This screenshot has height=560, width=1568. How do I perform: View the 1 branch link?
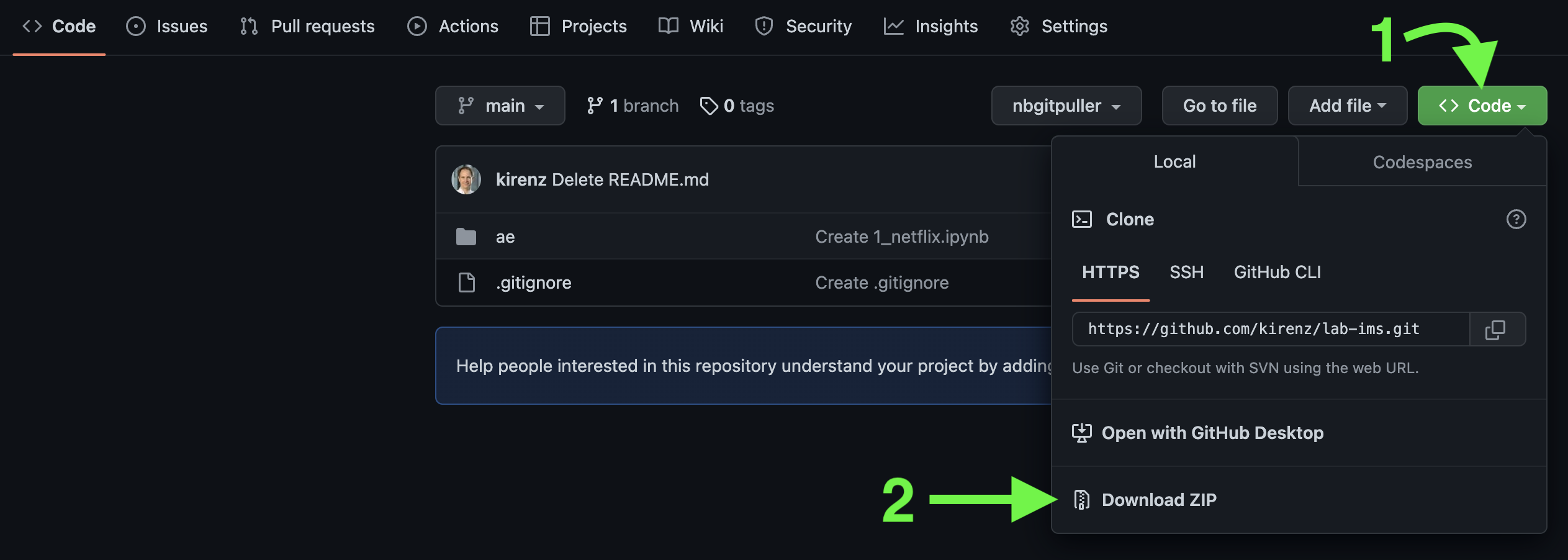[x=633, y=106]
